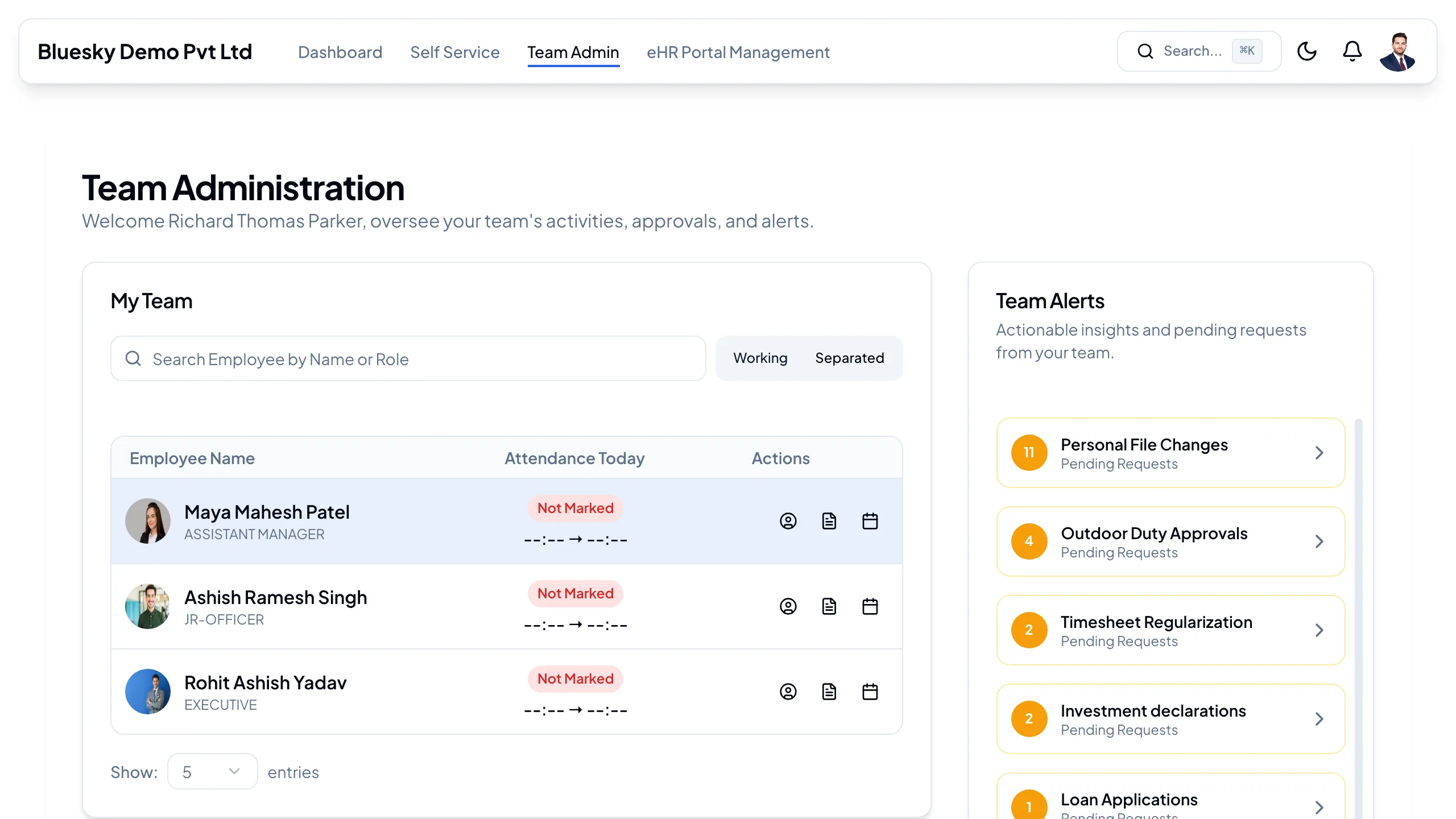The image size is (1456, 819).
Task: Toggle dark mode with the moon icon
Action: click(x=1307, y=51)
